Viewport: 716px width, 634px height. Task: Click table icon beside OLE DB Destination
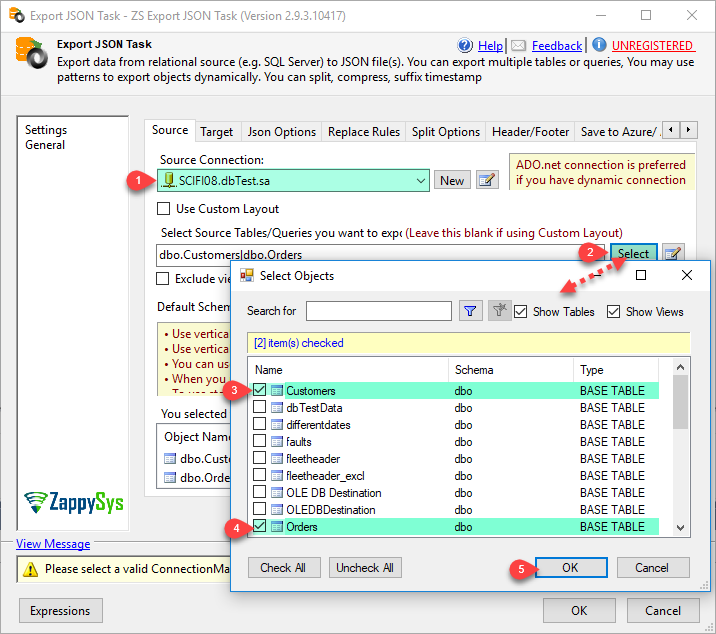276,492
